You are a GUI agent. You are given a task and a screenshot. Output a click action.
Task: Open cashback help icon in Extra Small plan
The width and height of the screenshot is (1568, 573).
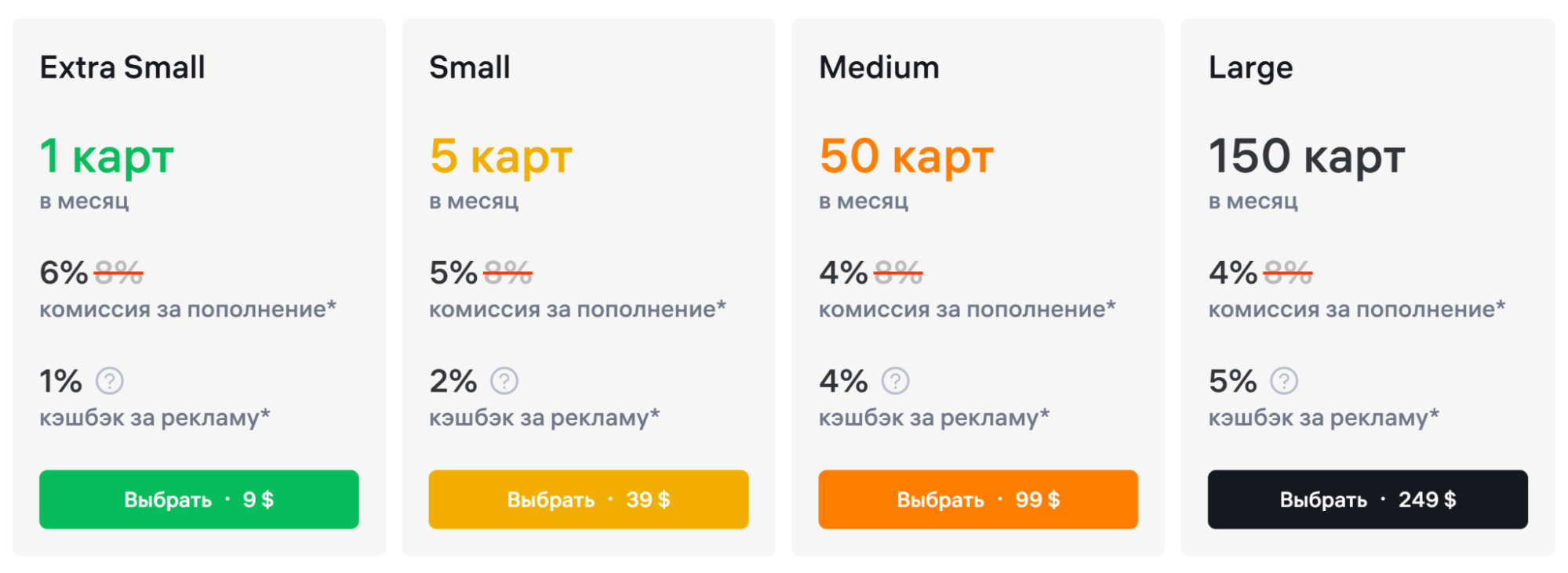click(x=110, y=381)
